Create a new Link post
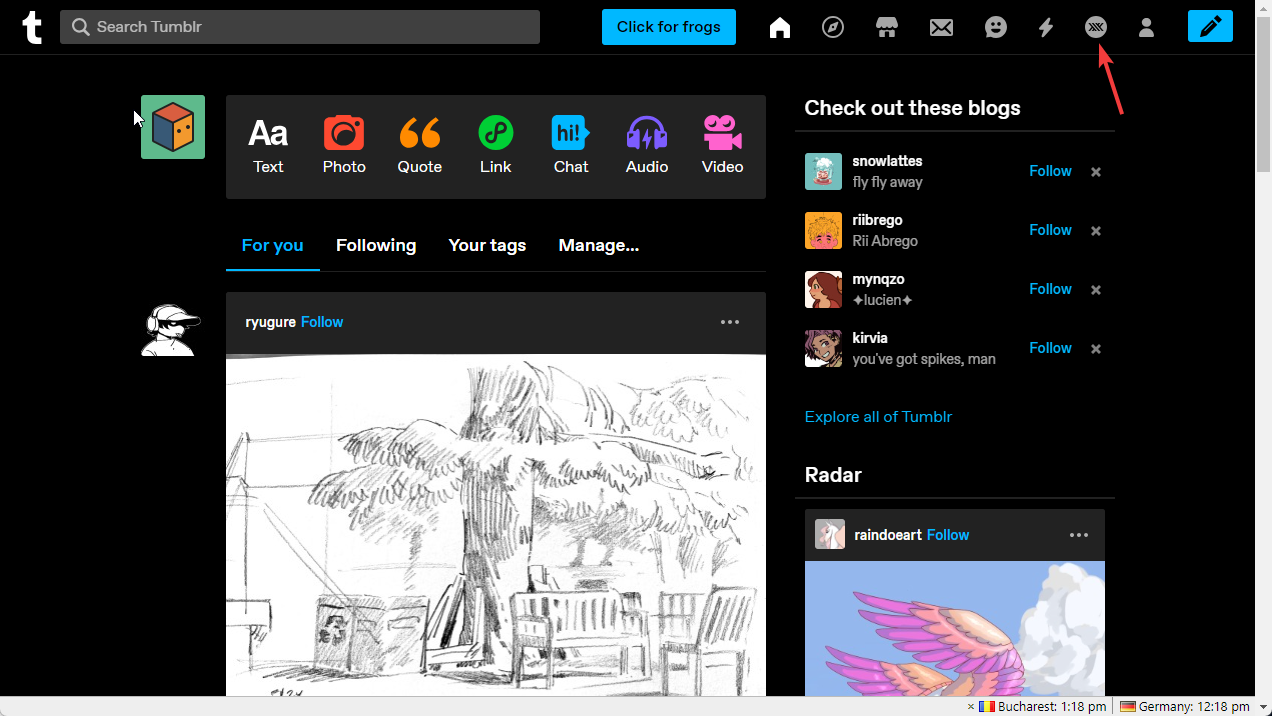1272x716 pixels. pyautogui.click(x=495, y=146)
